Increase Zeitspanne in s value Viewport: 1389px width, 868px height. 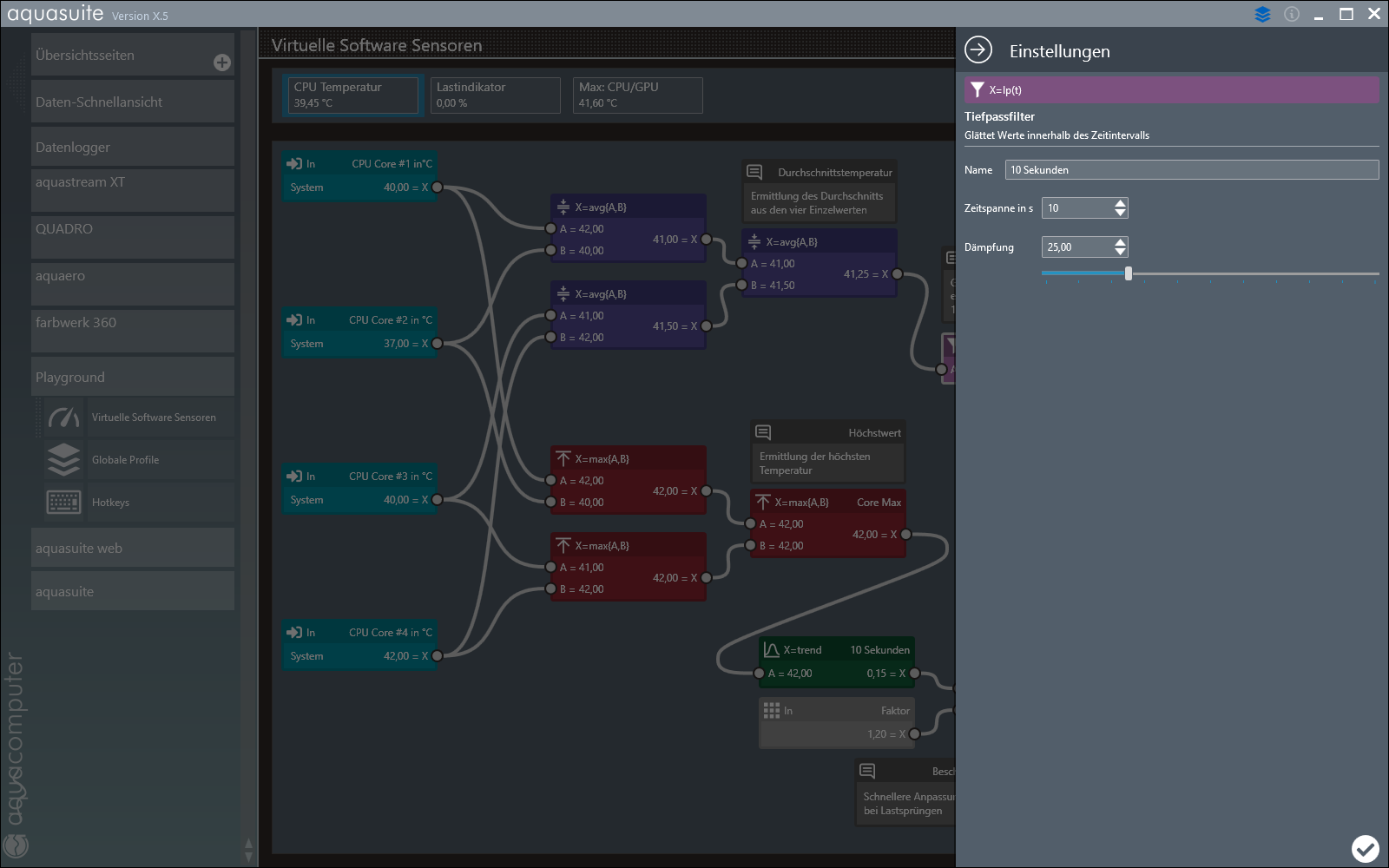click(x=1120, y=203)
